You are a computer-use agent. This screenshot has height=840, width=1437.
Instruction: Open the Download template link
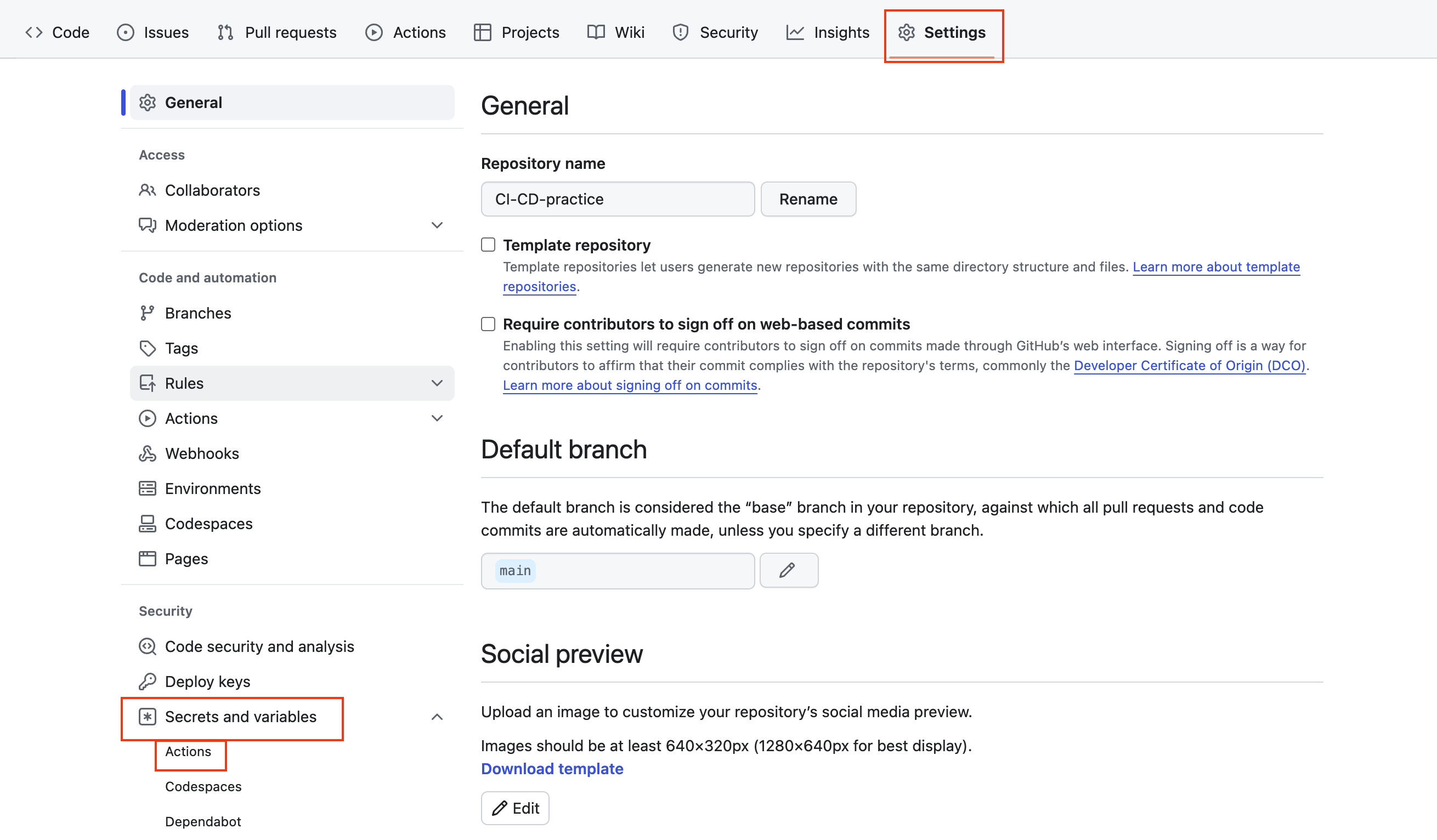pyautogui.click(x=552, y=769)
